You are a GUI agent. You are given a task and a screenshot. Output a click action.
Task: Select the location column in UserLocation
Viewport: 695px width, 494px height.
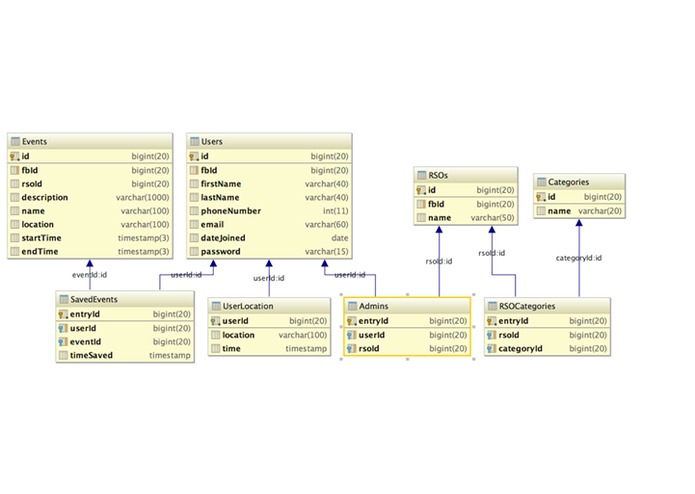pyautogui.click(x=269, y=335)
